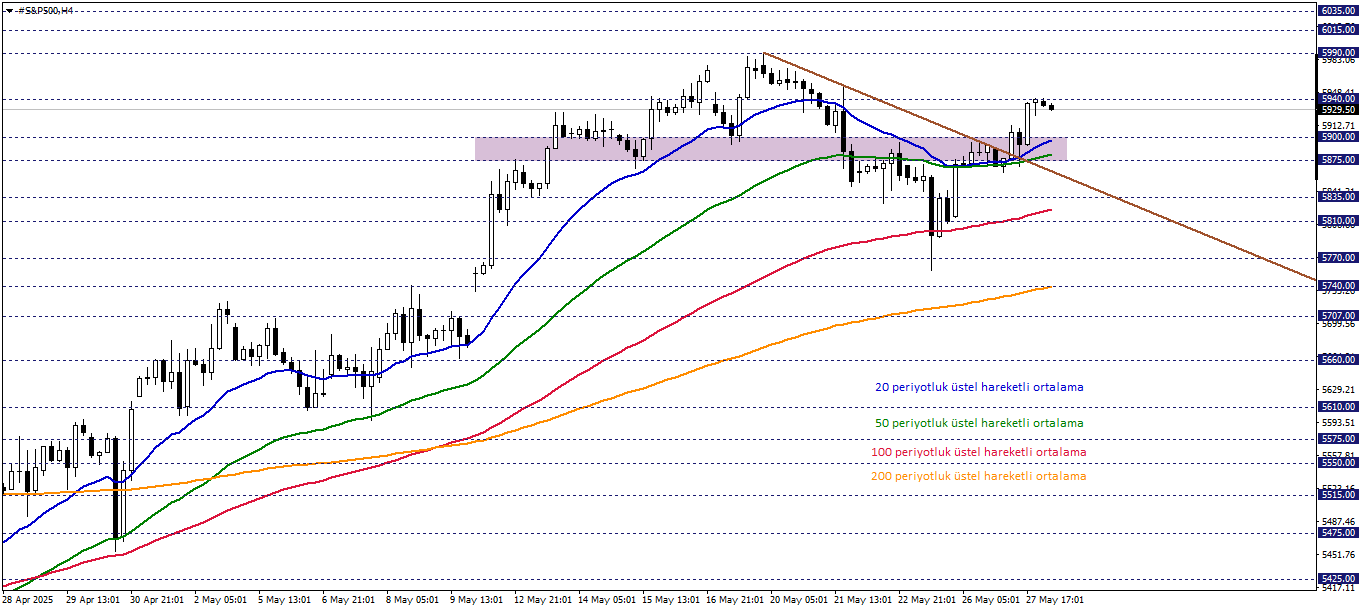Click the 5940.00 price level label
This screenshot has height=611, width=1362.
point(1338,99)
